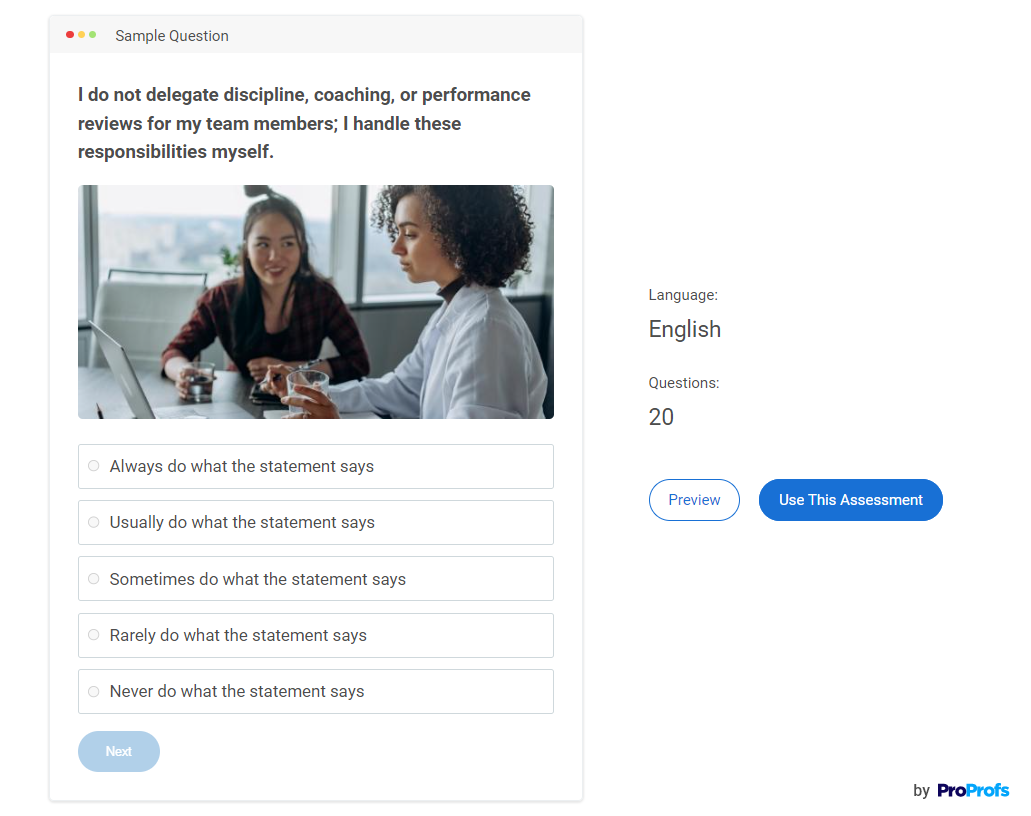This screenshot has height=816, width=1031.
Task: Click the English language value
Action: point(684,329)
